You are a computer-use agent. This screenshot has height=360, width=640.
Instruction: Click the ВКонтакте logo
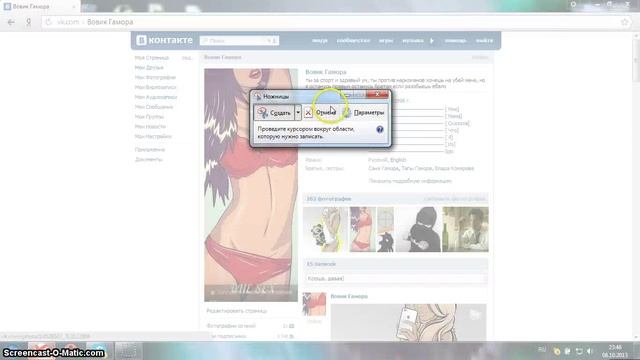164,40
